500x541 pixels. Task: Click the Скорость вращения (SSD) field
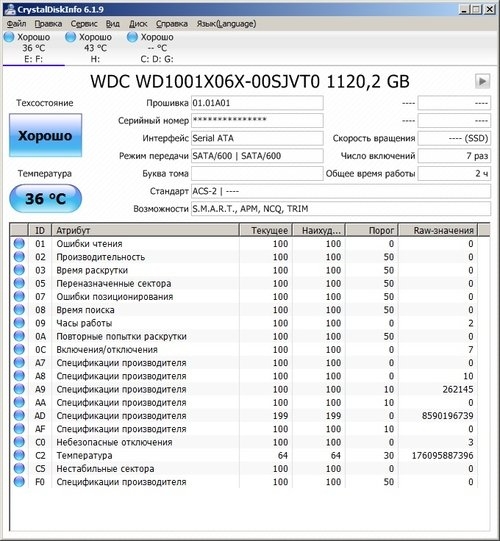tap(454, 138)
